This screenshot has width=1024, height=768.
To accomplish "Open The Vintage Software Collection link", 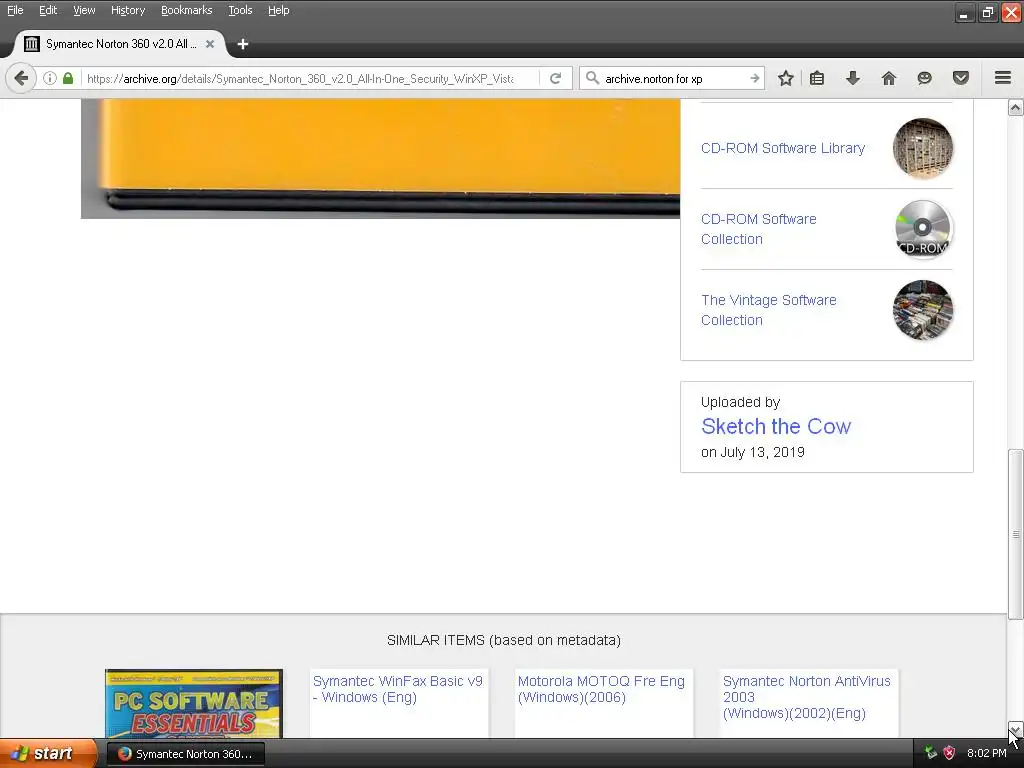I will [x=769, y=310].
